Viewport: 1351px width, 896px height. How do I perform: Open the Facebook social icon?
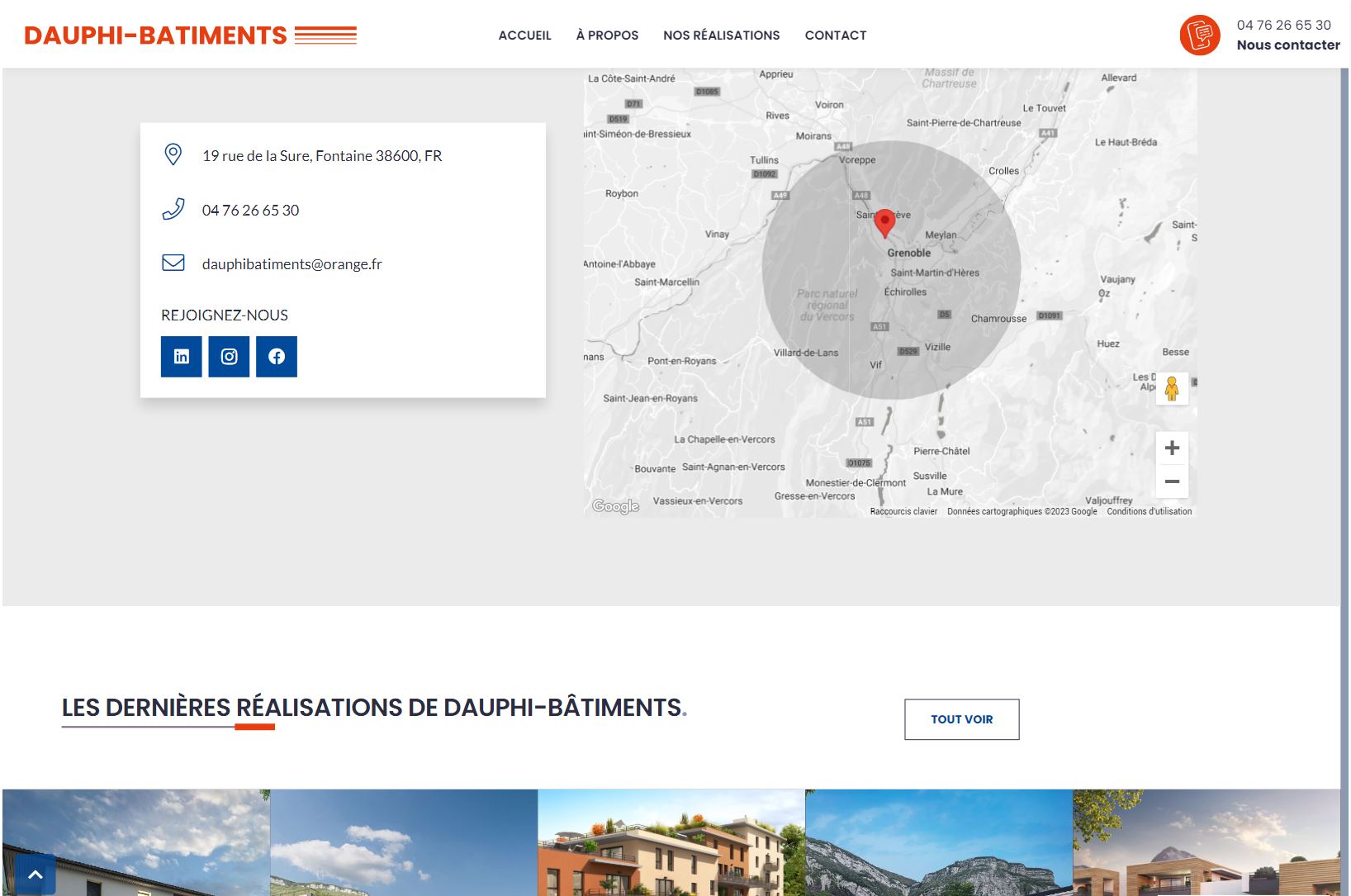[x=277, y=357]
